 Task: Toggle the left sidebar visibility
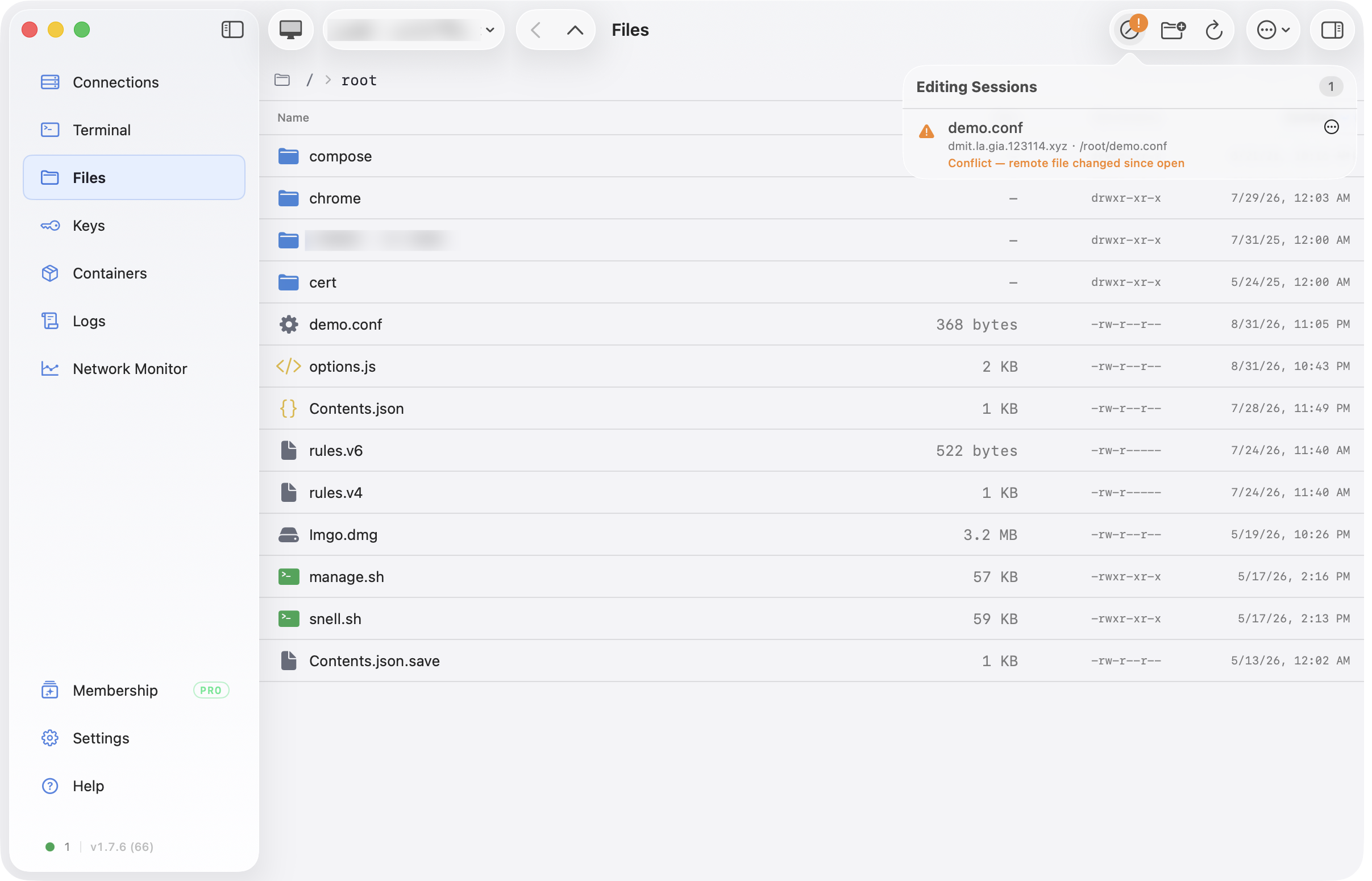tap(234, 30)
